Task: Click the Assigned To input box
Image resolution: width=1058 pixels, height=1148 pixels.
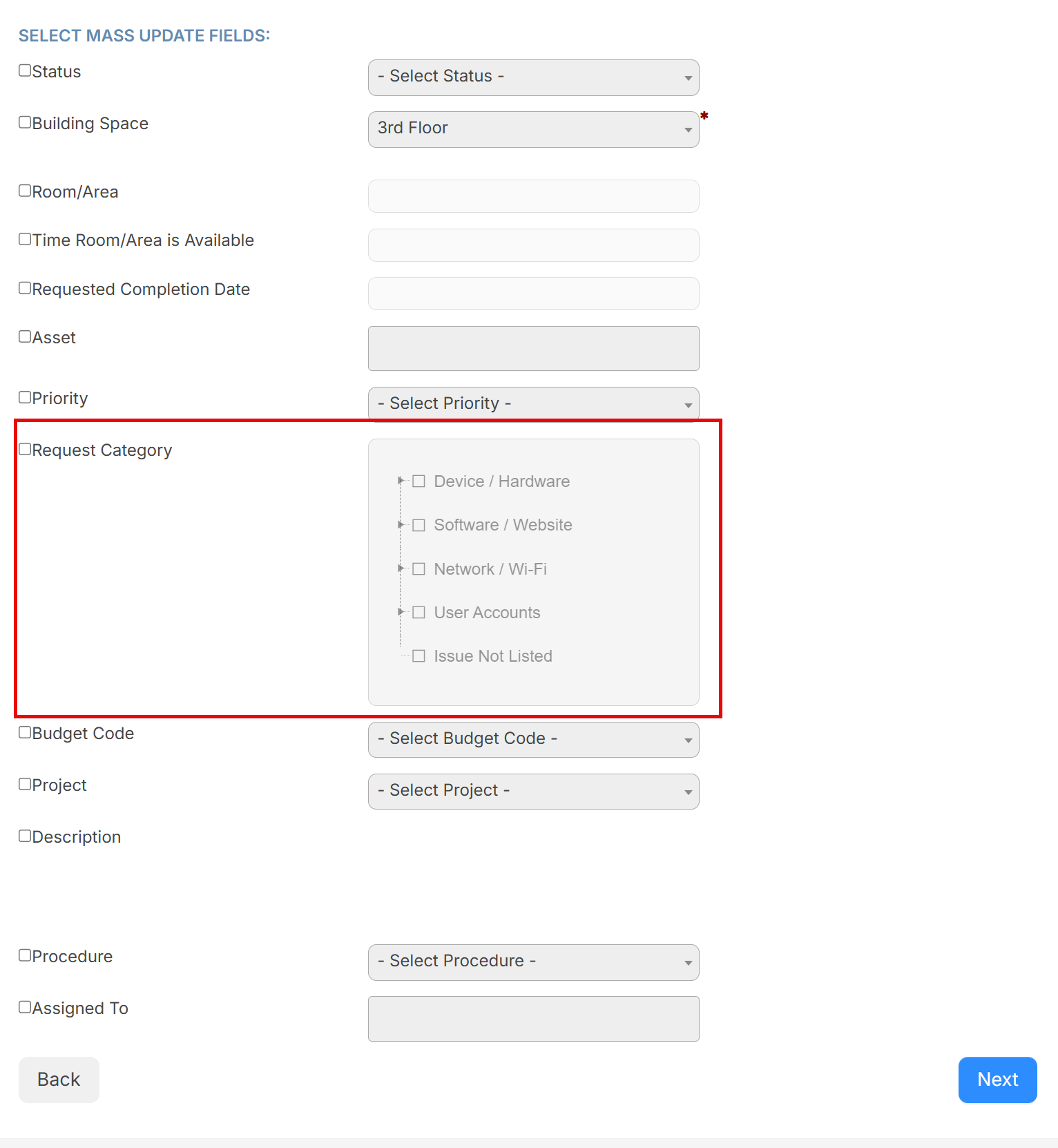Action: click(534, 1019)
